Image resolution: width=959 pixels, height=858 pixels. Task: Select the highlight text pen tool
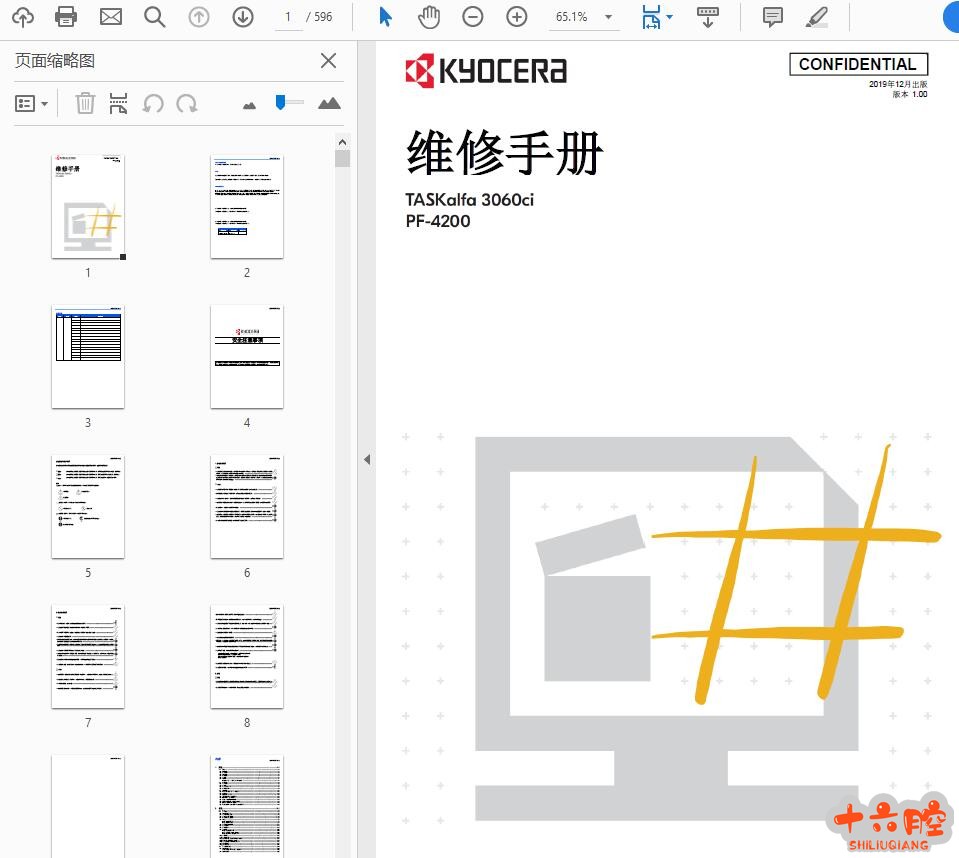point(816,17)
